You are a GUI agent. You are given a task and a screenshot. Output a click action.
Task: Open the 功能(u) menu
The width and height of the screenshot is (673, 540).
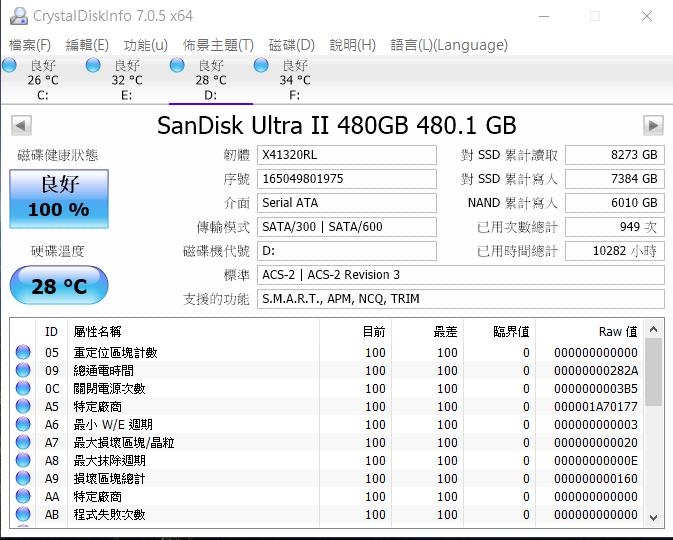146,45
